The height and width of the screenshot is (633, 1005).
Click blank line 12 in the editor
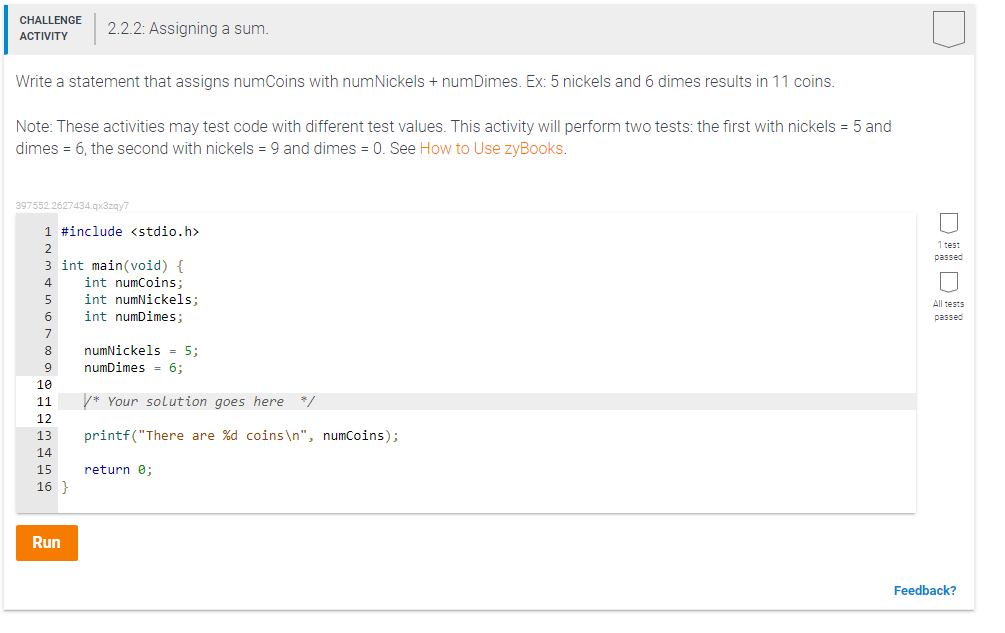point(487,418)
